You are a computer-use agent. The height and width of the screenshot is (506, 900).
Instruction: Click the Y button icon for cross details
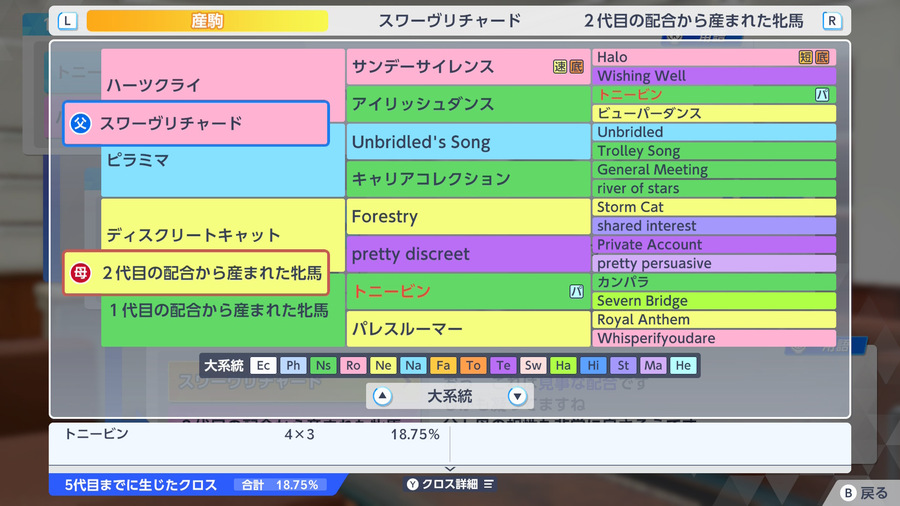413,484
